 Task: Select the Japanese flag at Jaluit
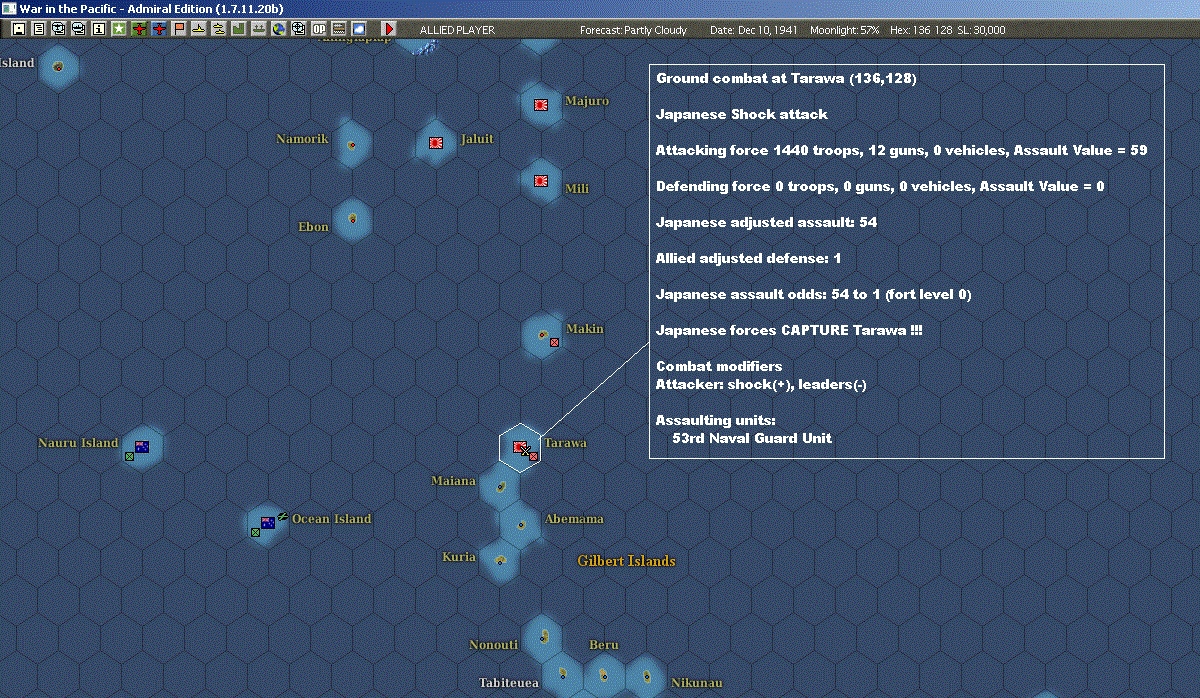[x=436, y=143]
